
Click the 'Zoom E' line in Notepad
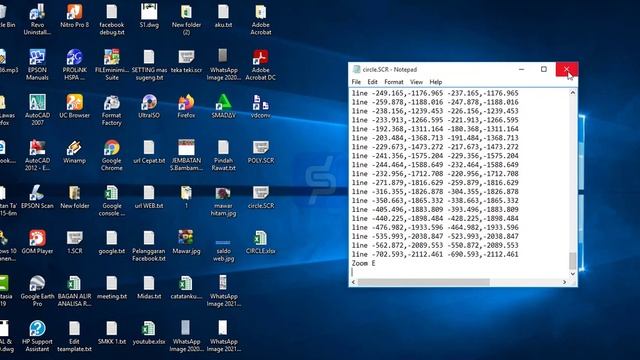[363, 263]
